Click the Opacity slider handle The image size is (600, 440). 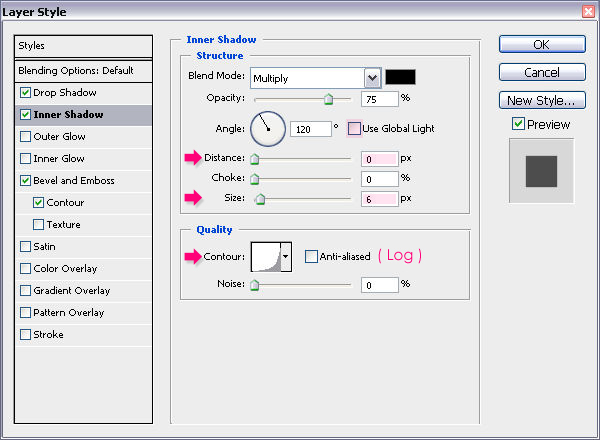click(x=327, y=100)
